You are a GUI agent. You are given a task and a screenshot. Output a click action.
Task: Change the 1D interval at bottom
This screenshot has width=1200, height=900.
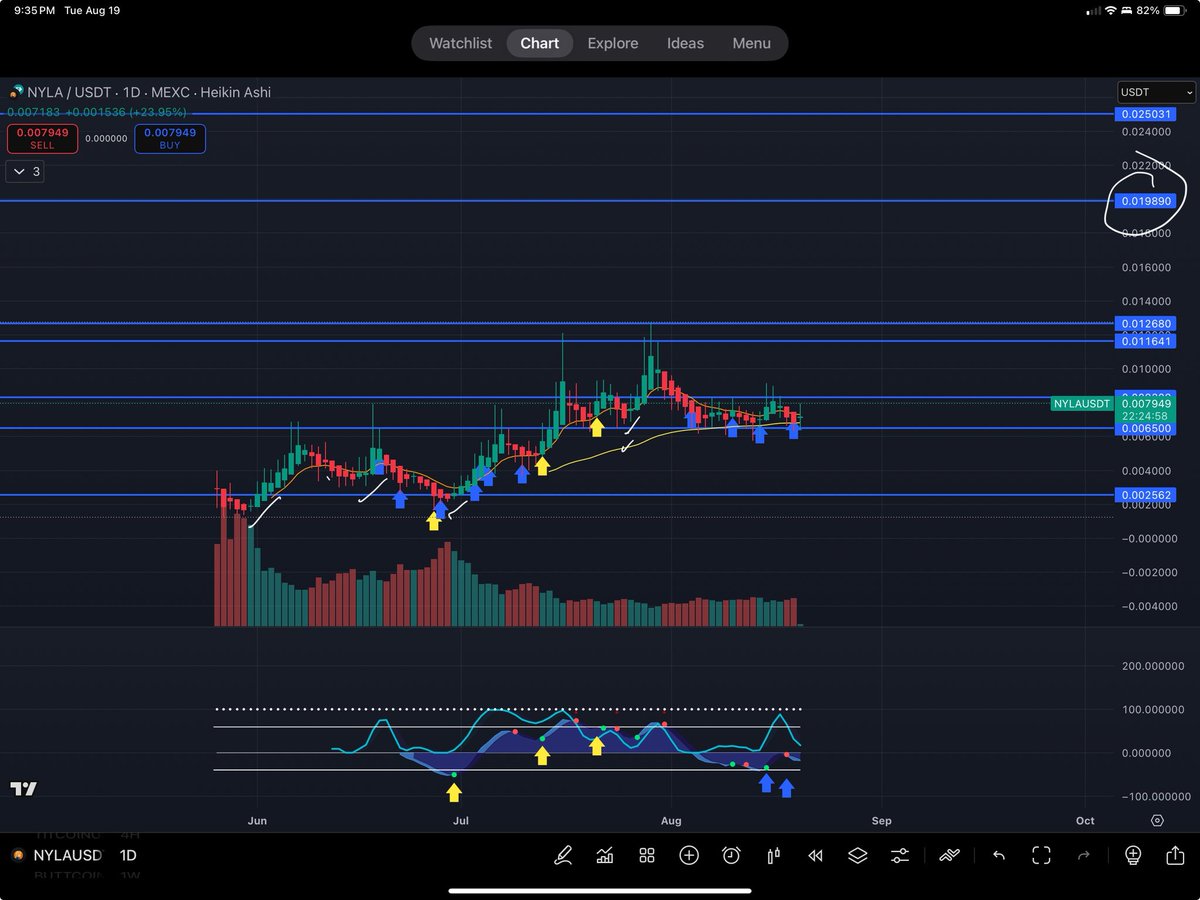128,856
